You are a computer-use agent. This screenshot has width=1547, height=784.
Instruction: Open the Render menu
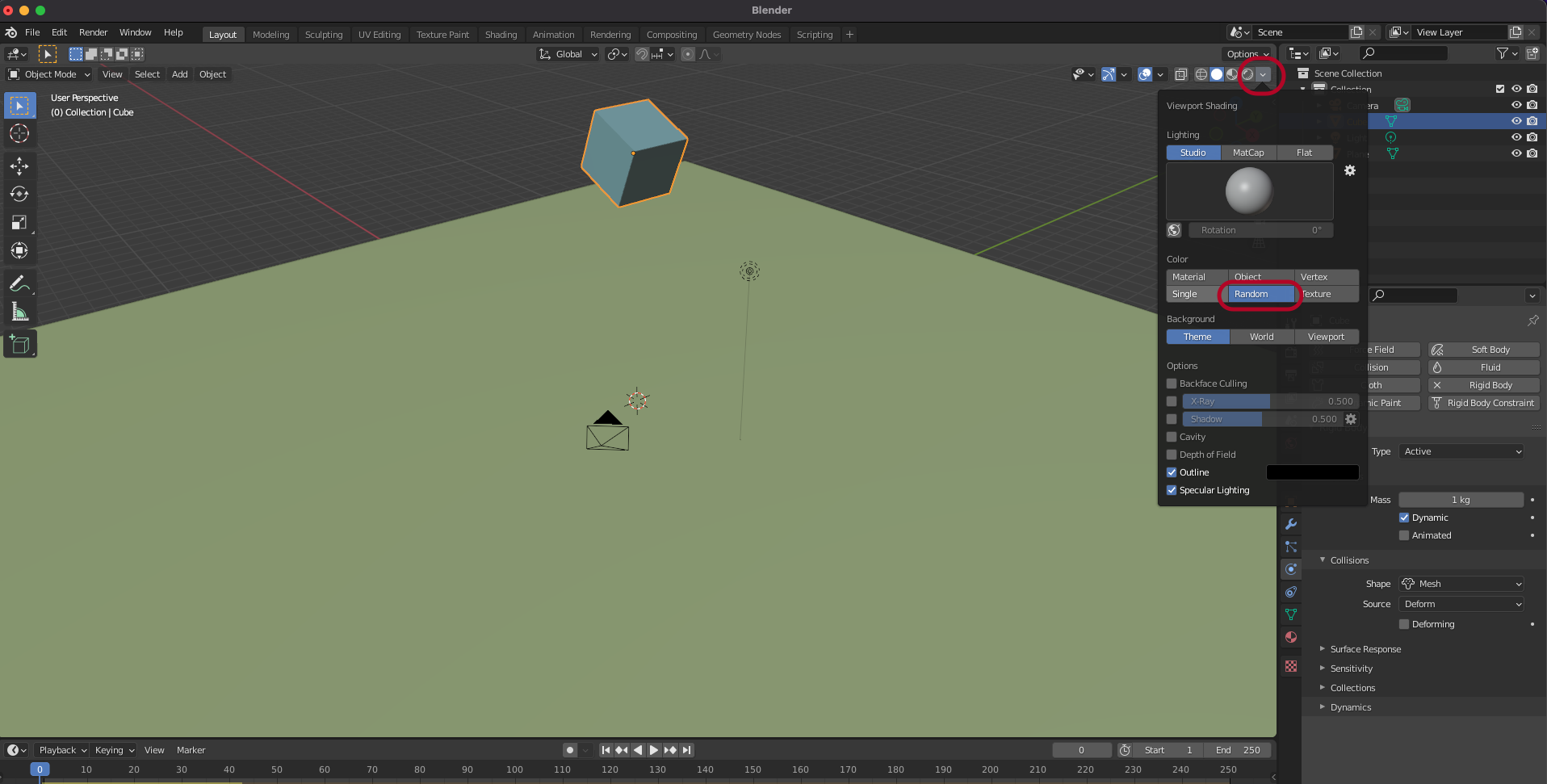point(94,33)
